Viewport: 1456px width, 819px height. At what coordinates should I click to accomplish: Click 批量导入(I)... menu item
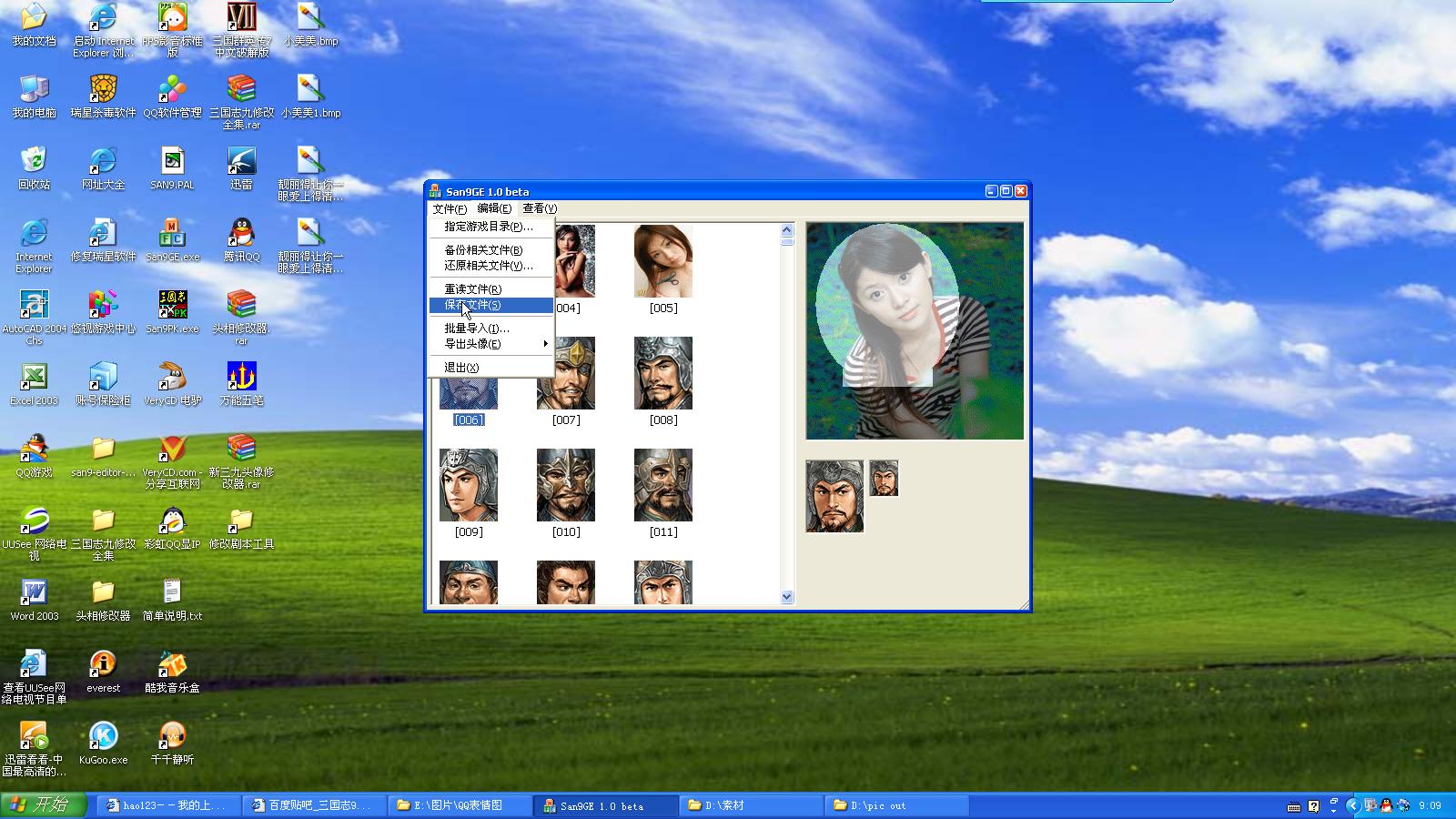click(x=476, y=328)
